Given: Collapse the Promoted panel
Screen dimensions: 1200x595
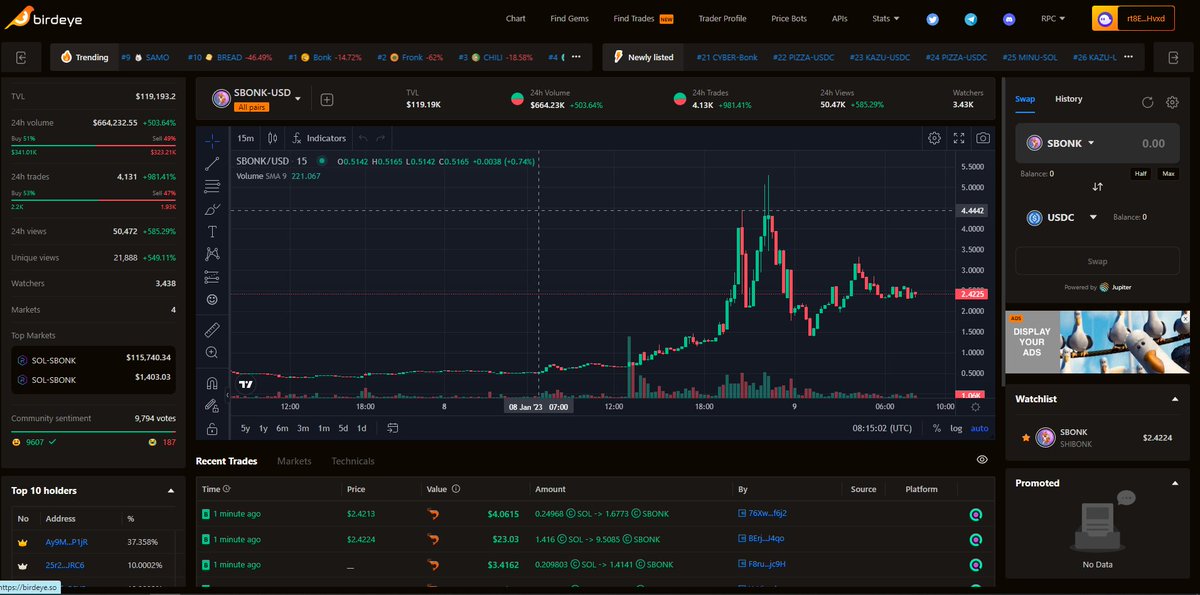Looking at the screenshot, I should [1174, 483].
